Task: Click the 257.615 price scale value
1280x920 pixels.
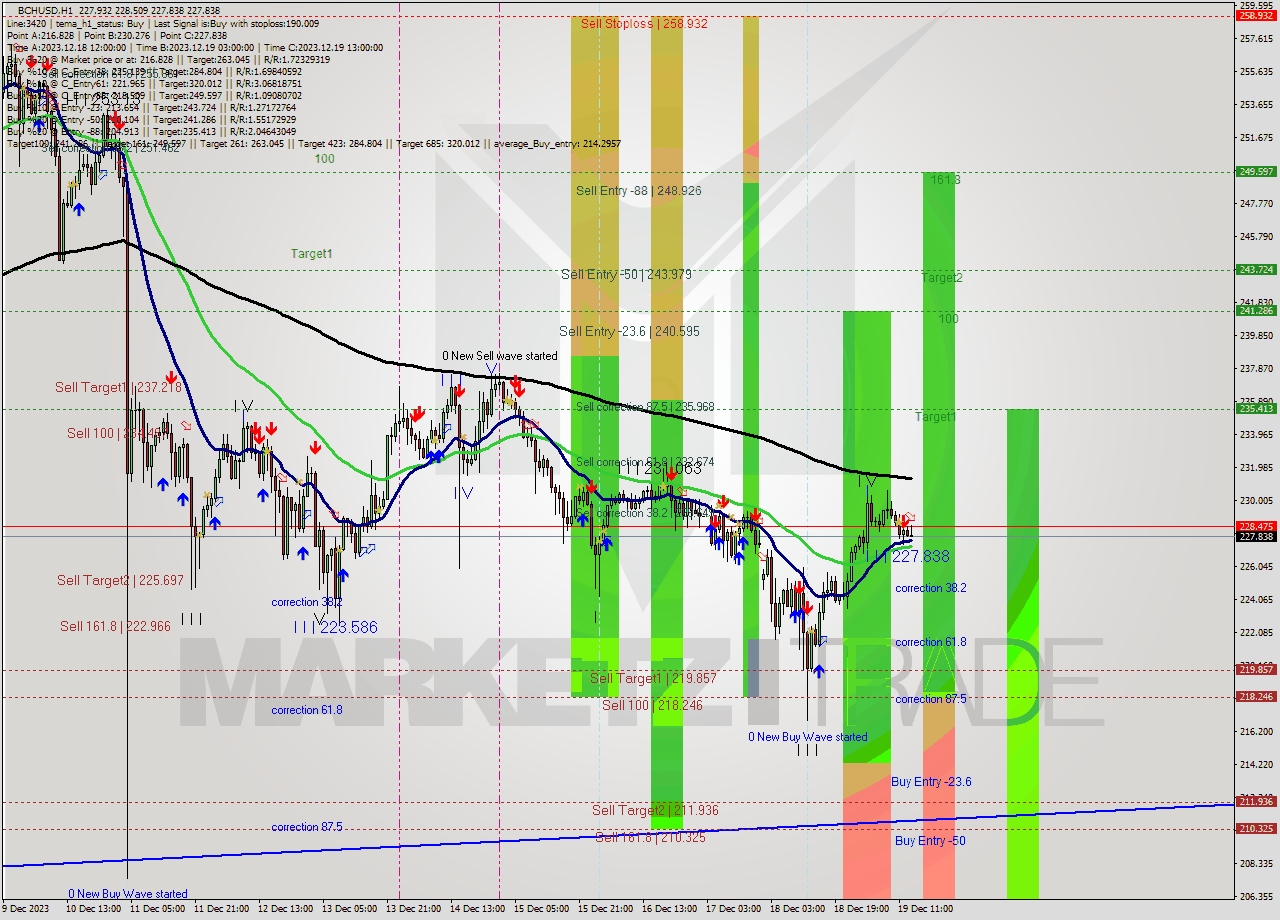Action: (x=1256, y=38)
